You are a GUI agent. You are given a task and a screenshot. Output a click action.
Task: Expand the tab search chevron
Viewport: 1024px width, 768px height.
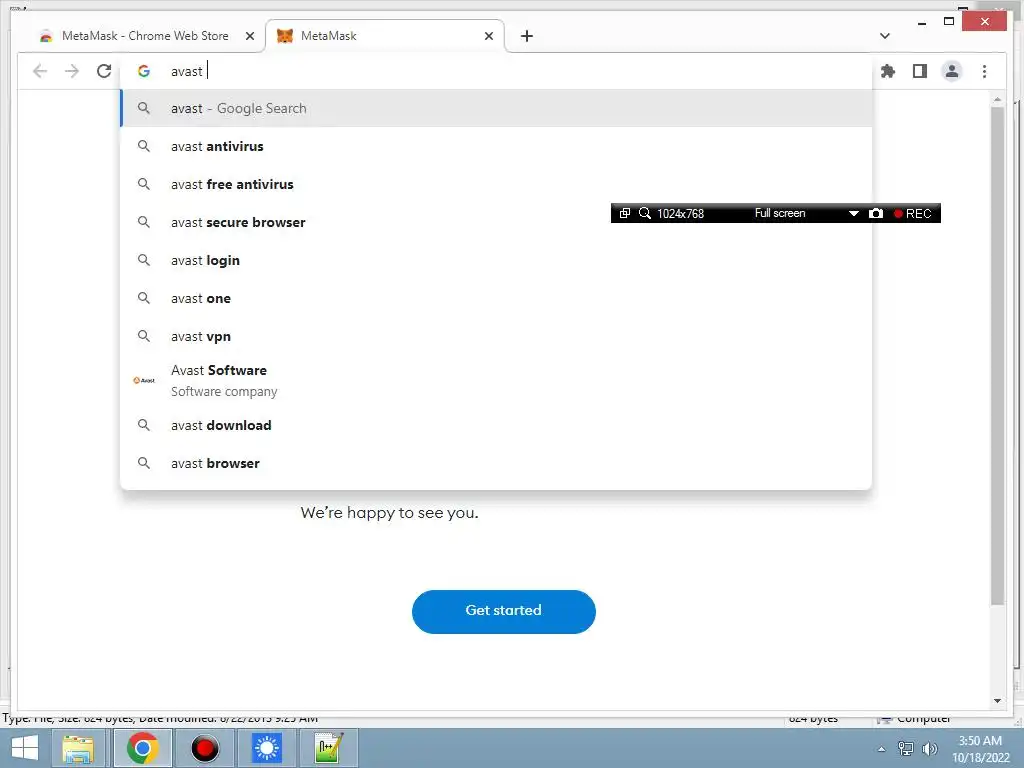pyautogui.click(x=884, y=36)
